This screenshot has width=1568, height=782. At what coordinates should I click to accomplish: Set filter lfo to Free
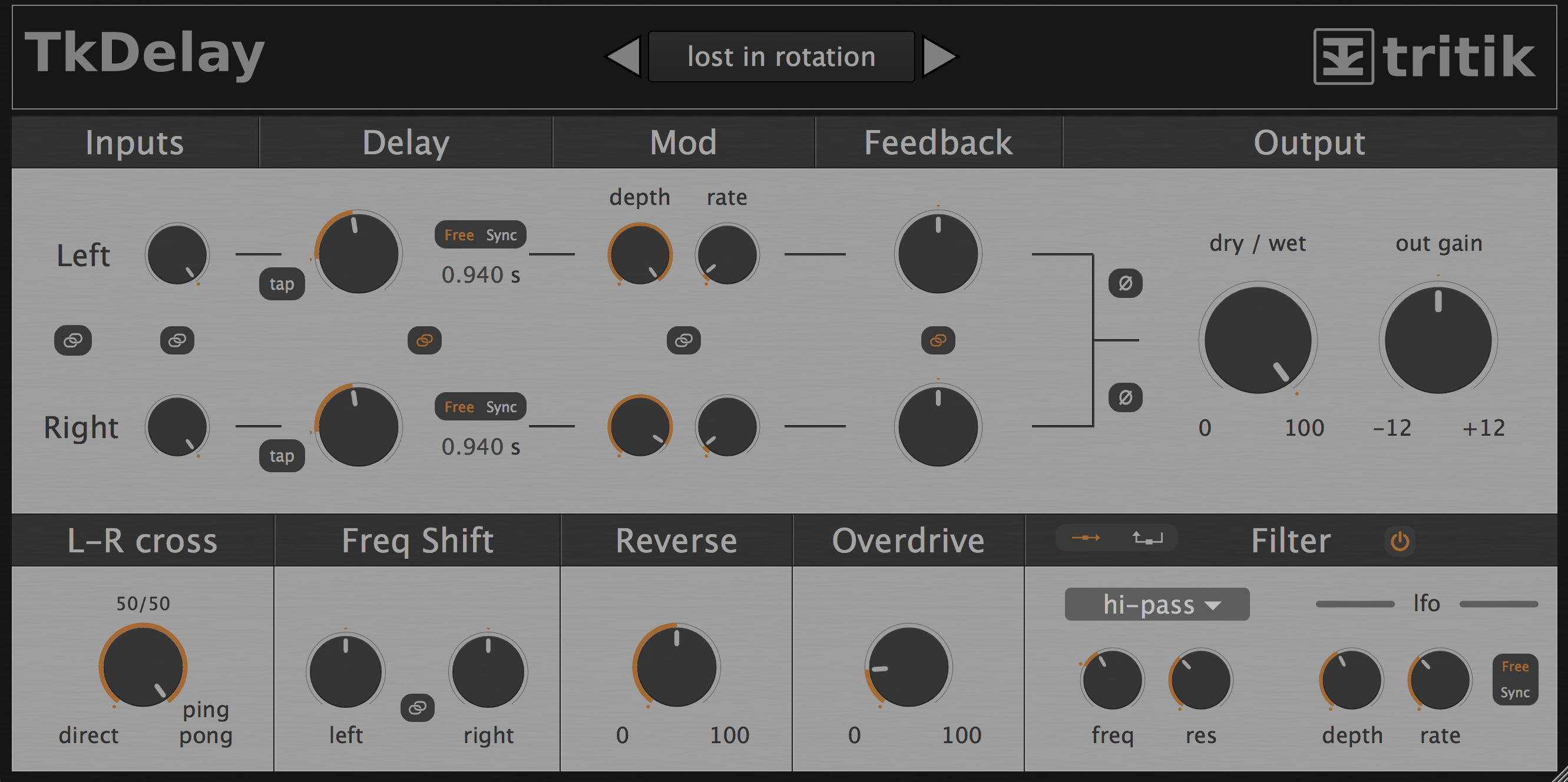tap(1515, 667)
